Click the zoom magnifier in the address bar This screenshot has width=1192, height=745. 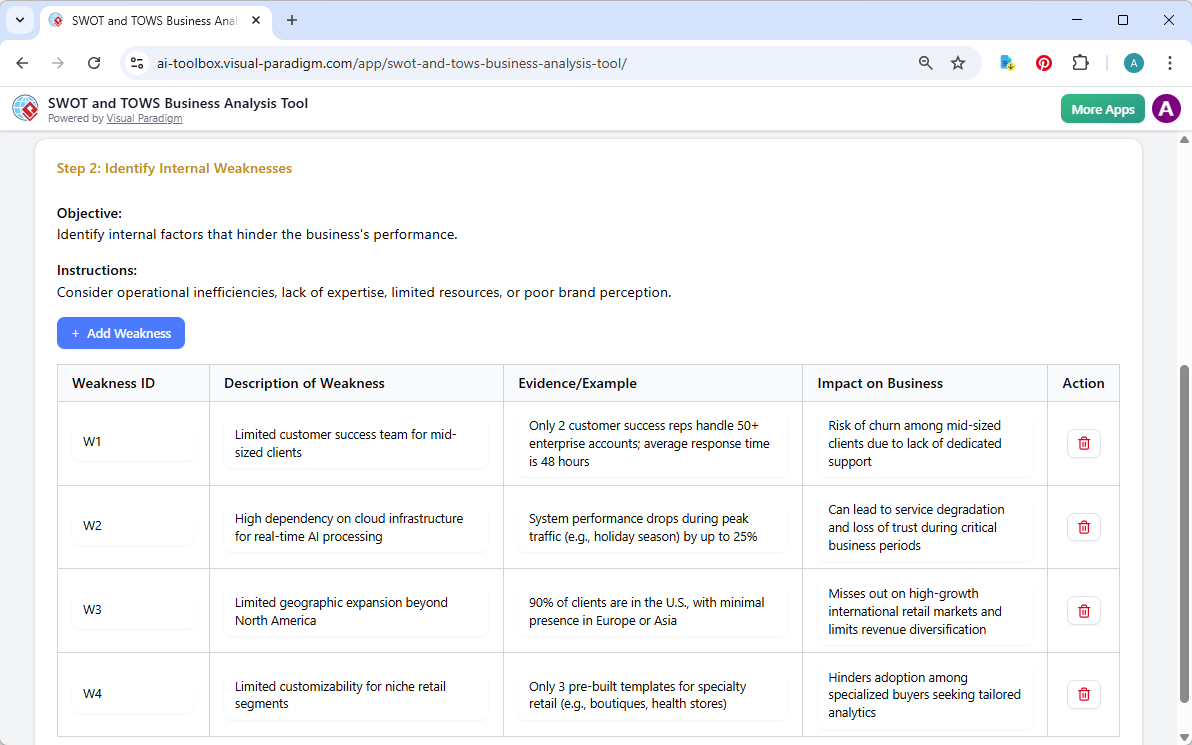coord(925,62)
